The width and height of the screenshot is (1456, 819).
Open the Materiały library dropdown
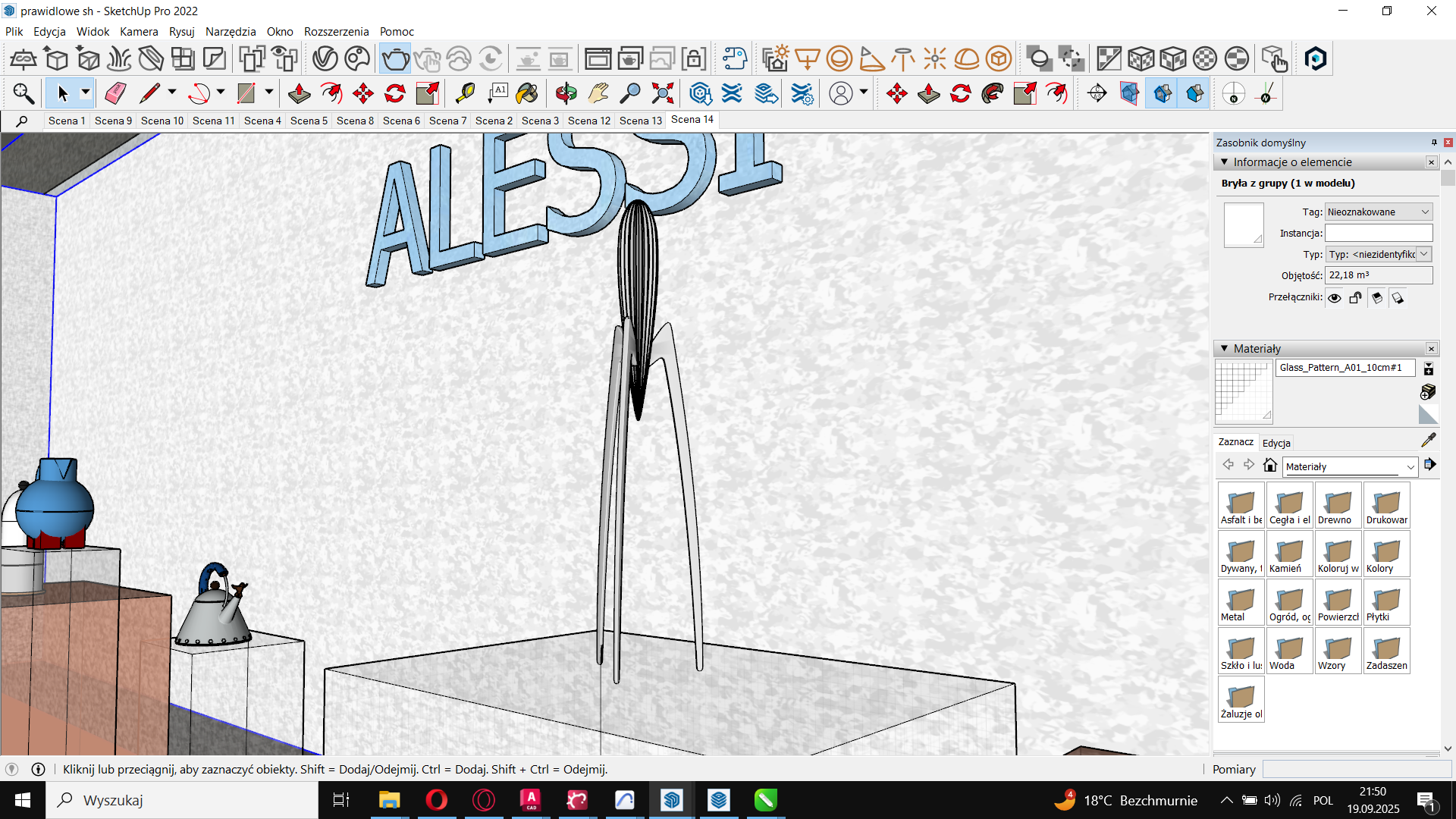(x=1350, y=466)
